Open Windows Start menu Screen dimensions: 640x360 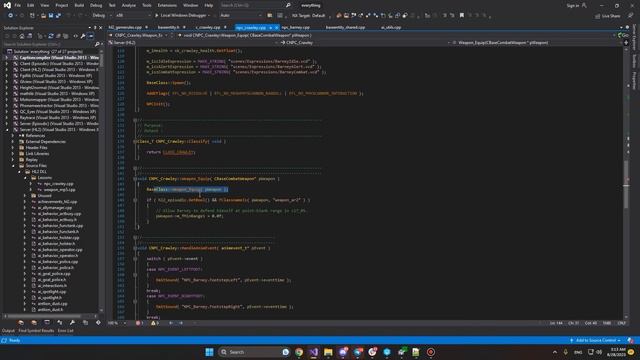pos(209,352)
